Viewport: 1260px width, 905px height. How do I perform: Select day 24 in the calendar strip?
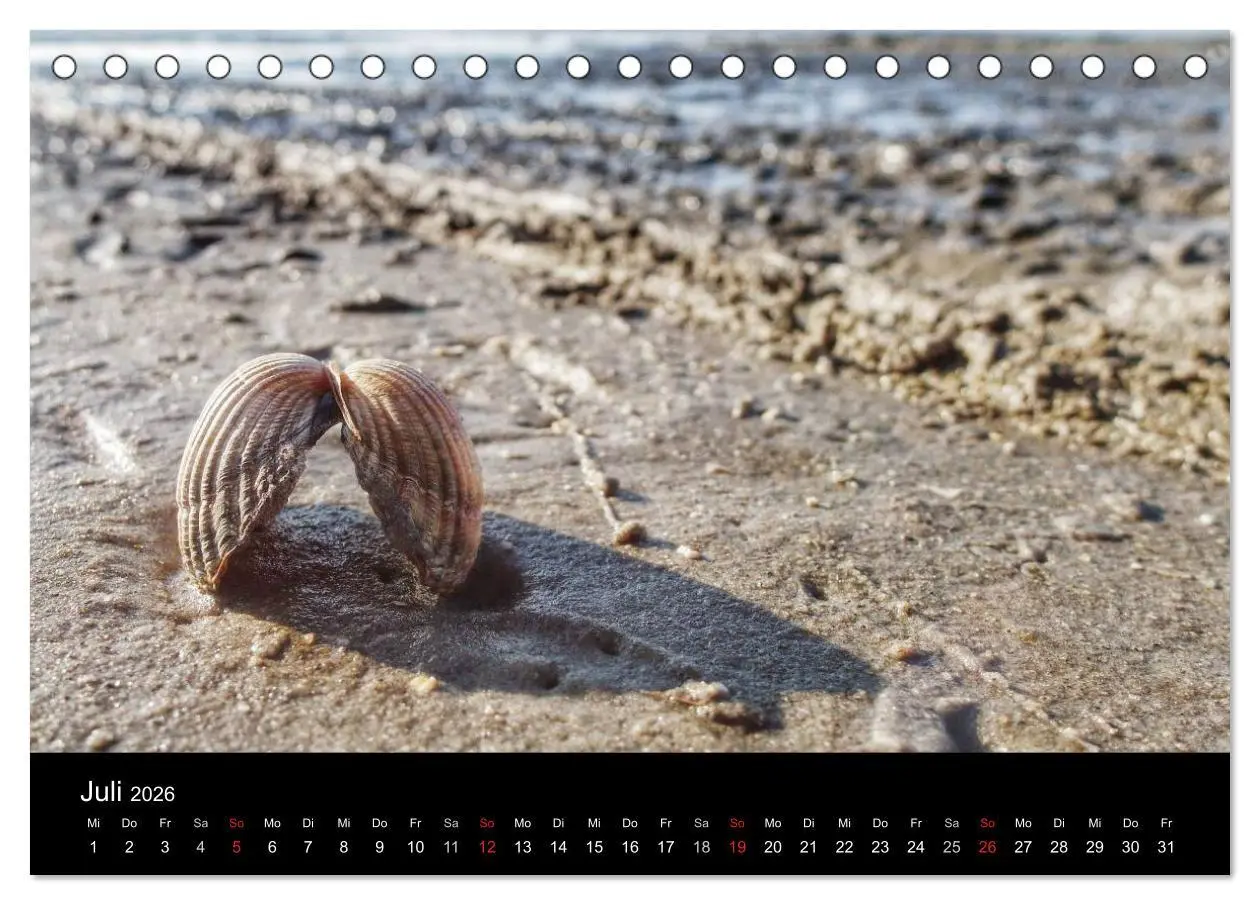pyautogui.click(x=916, y=847)
